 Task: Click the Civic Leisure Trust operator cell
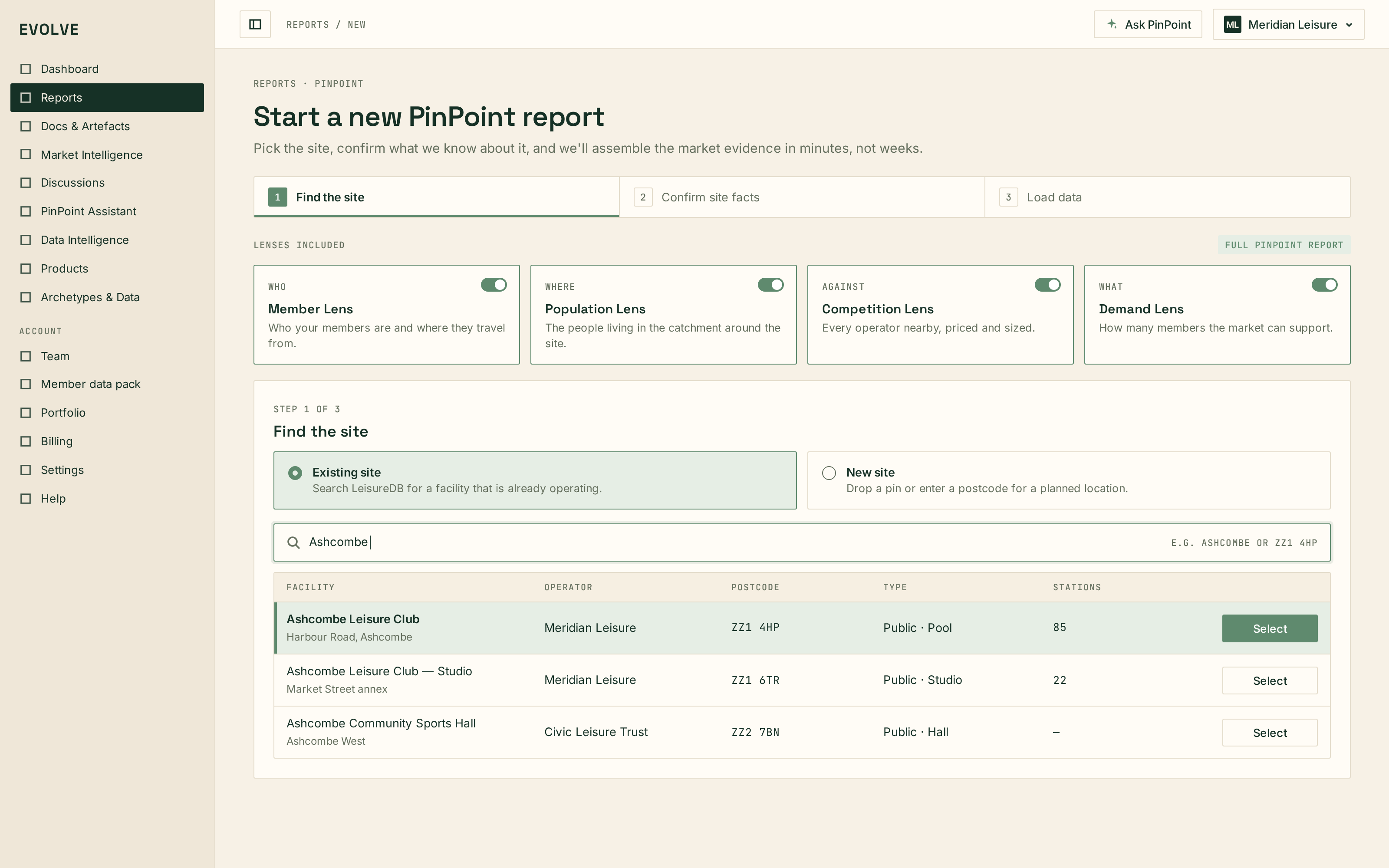[x=596, y=732]
